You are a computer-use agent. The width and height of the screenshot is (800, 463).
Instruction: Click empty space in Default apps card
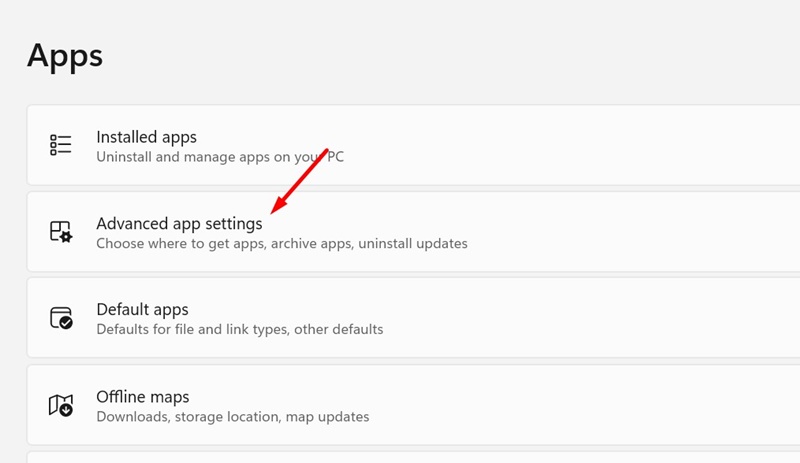point(600,318)
